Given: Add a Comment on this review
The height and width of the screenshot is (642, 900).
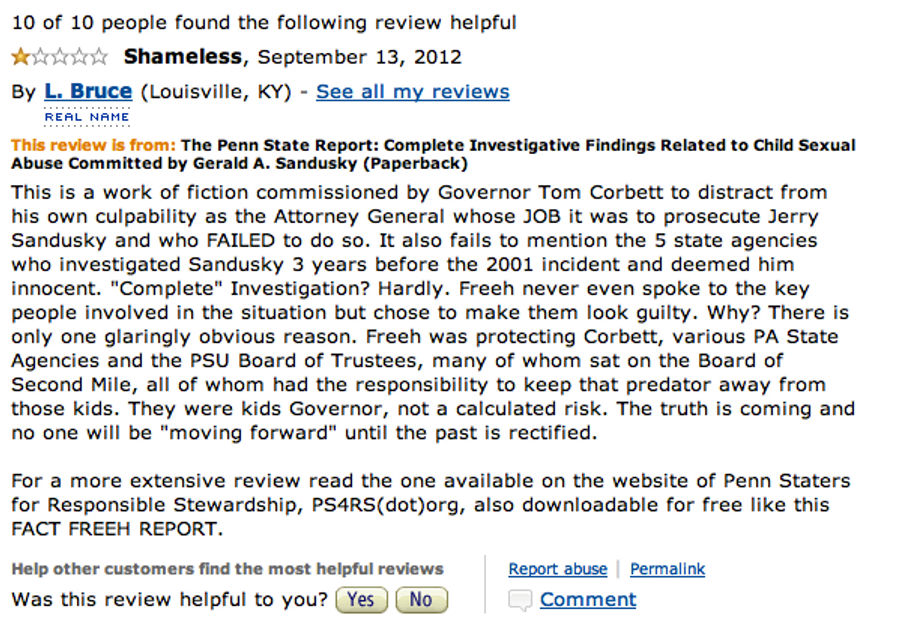Looking at the screenshot, I should 588,600.
